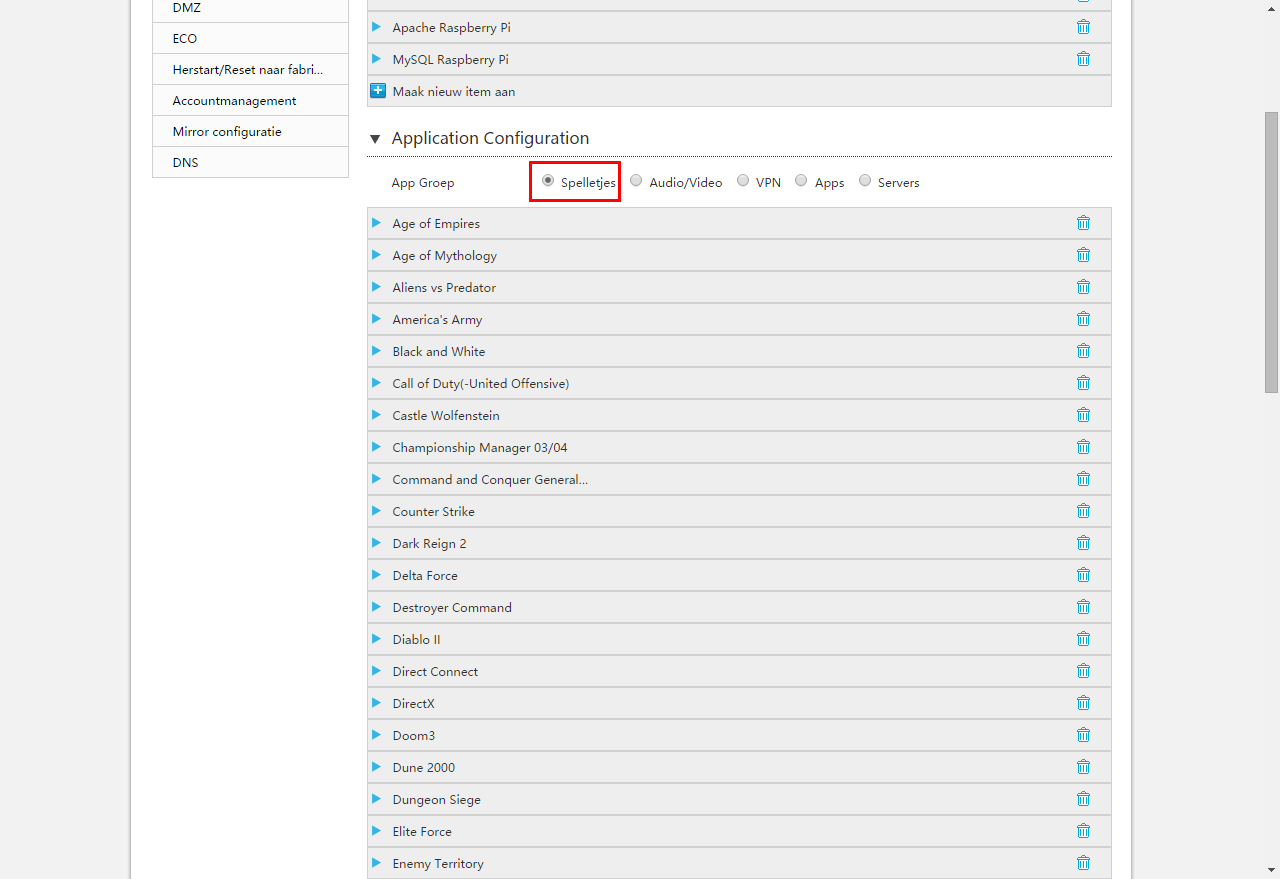1280x879 pixels.
Task: Delete the Castle Wolfenstein rule
Action: (x=1083, y=415)
